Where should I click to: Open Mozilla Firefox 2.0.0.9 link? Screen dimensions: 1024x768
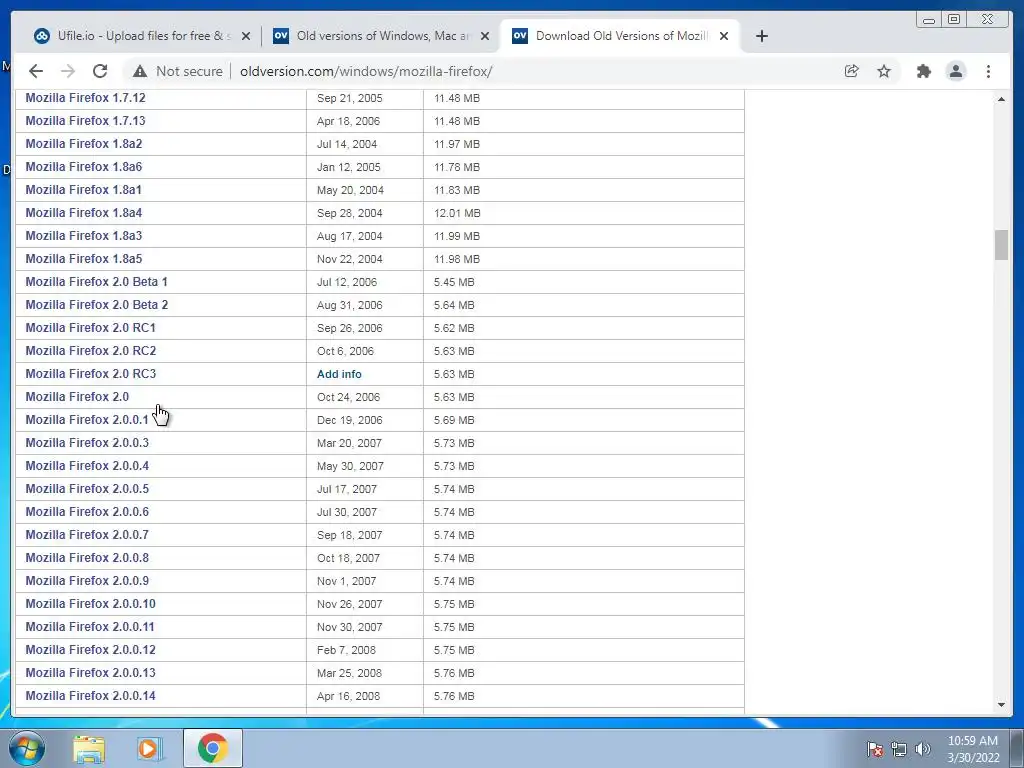click(x=87, y=581)
